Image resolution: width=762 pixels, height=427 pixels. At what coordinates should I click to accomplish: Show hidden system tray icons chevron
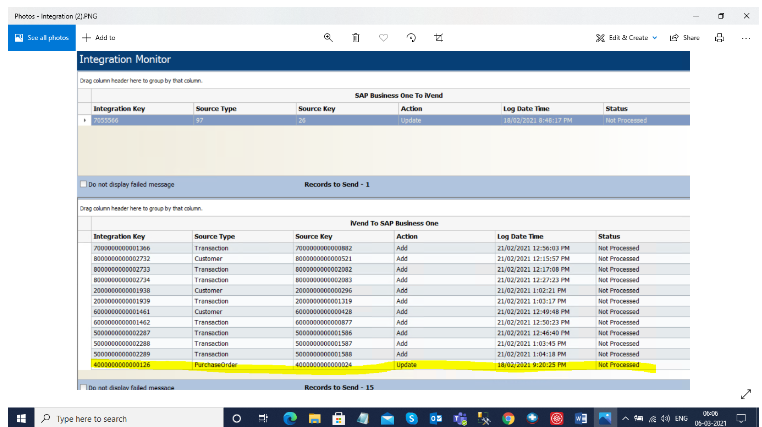pyautogui.click(x=625, y=418)
